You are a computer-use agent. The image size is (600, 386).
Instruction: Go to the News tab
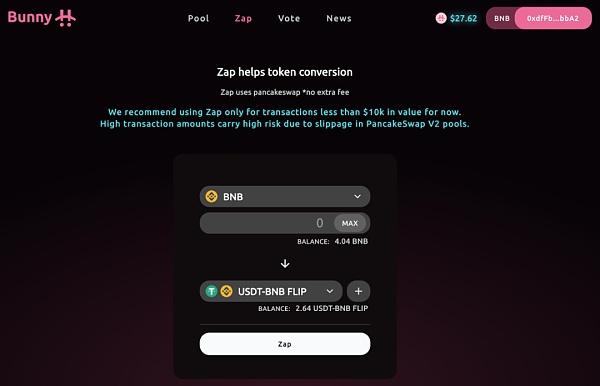[339, 18]
